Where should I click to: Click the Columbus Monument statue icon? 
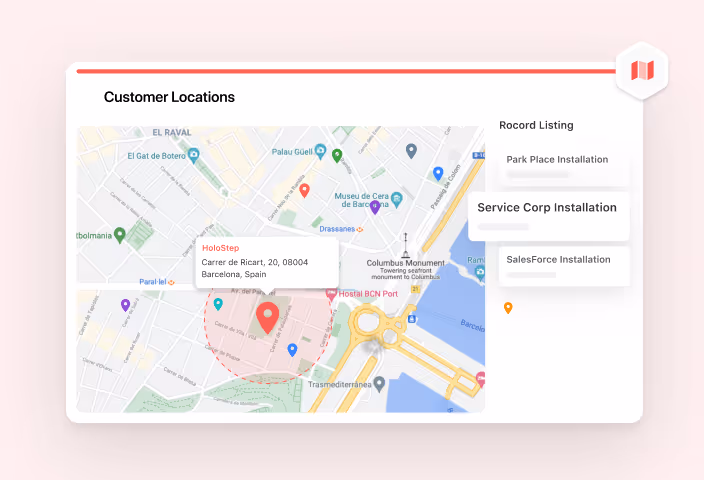[405, 245]
